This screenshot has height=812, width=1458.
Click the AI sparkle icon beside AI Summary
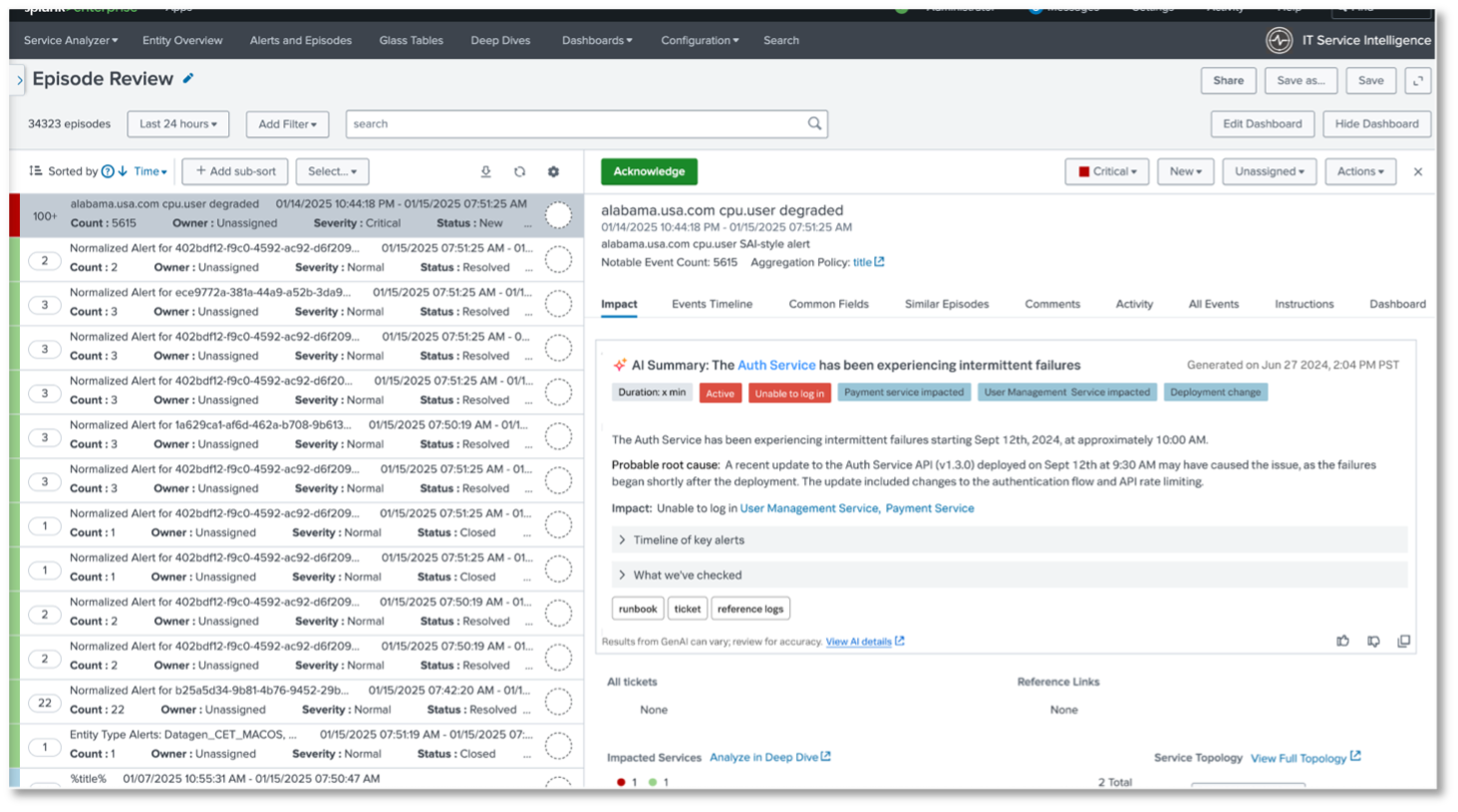click(x=619, y=365)
